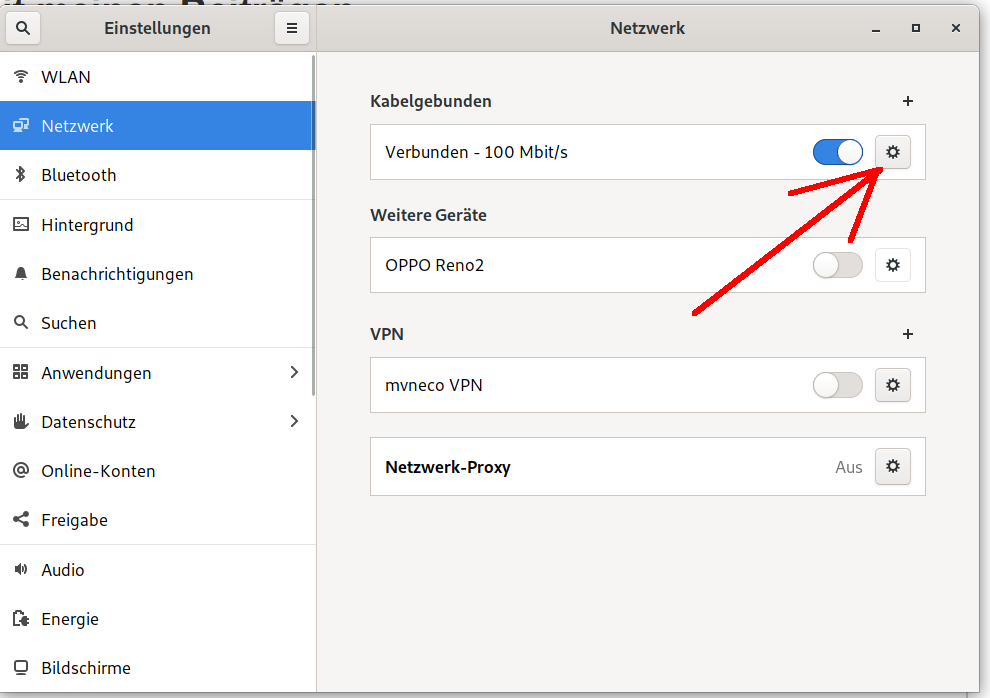990x698 pixels.
Task: Open Netzwerk-Proxy settings gear
Action: pos(892,466)
